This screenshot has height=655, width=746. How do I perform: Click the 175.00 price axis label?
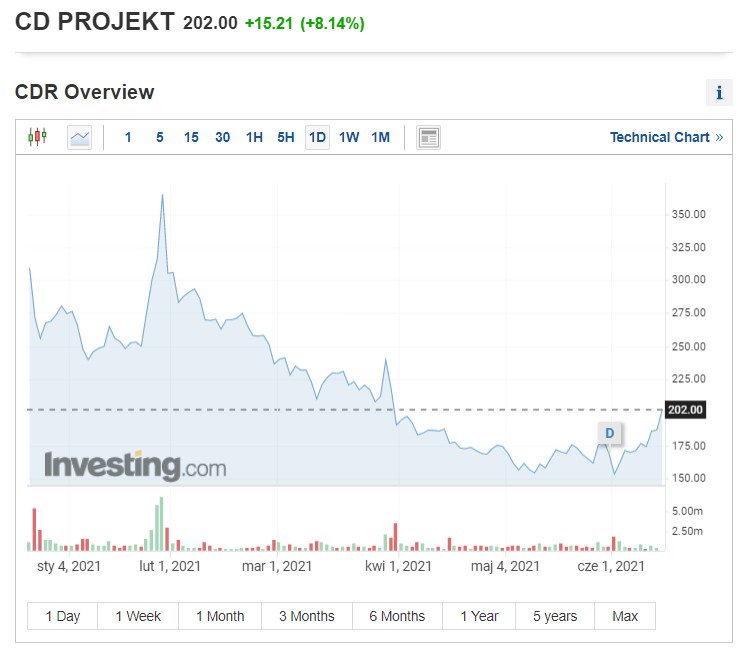(x=688, y=446)
